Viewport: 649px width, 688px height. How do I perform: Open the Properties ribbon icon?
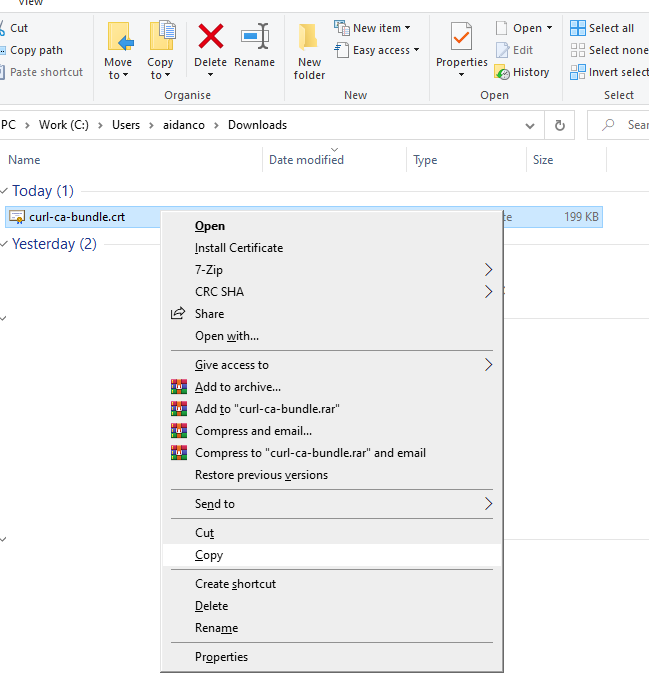pyautogui.click(x=461, y=38)
